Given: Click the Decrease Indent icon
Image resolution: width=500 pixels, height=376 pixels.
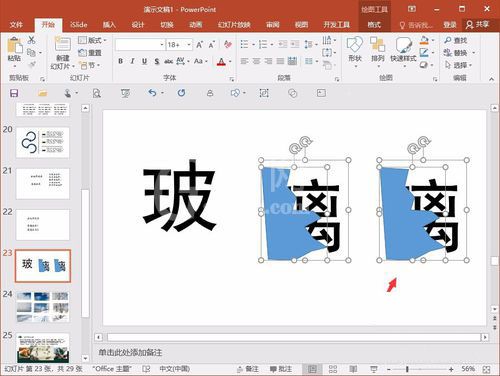Looking at the screenshot, I should pyautogui.click(x=283, y=44).
